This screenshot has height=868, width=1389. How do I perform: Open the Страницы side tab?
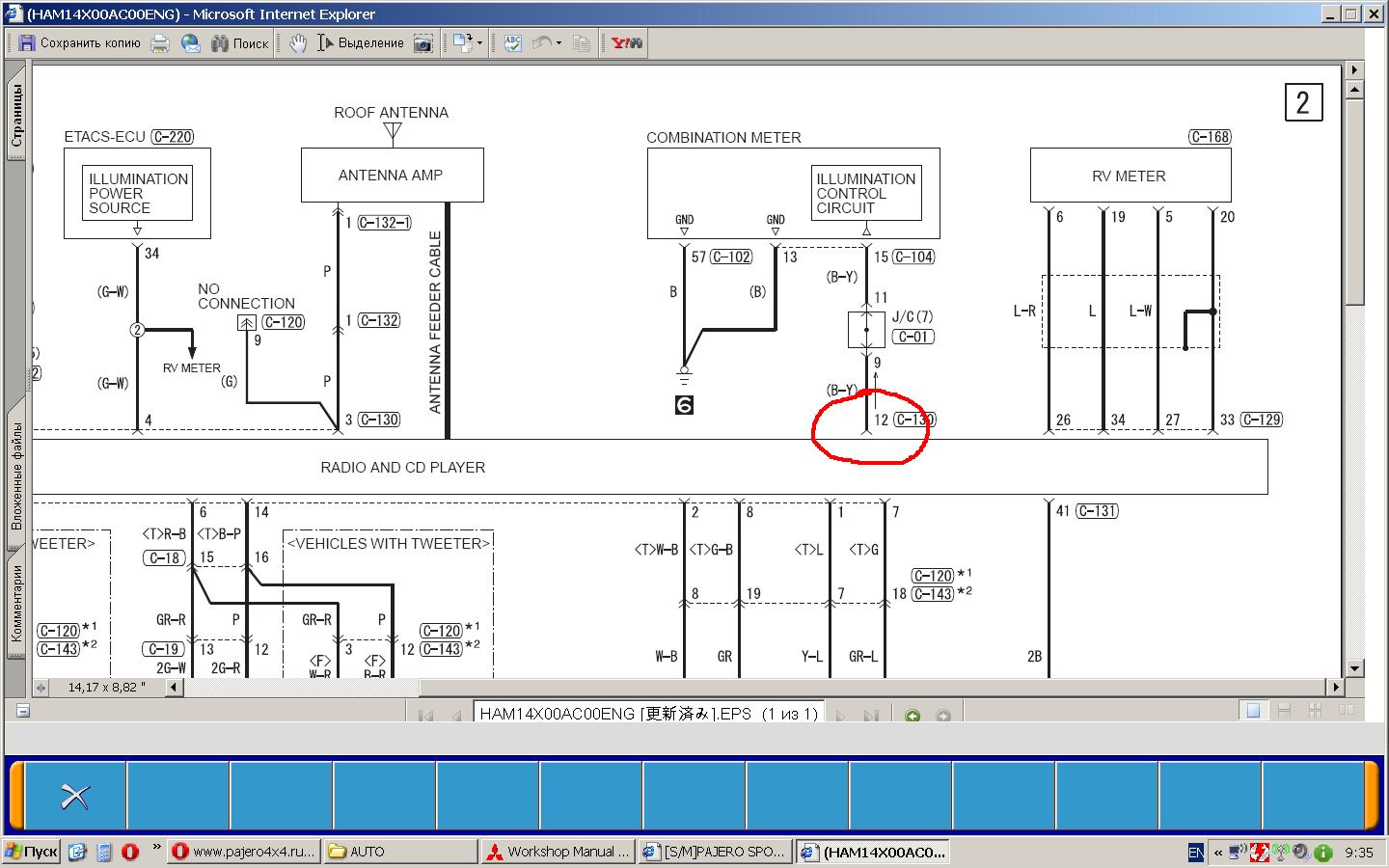[x=15, y=116]
